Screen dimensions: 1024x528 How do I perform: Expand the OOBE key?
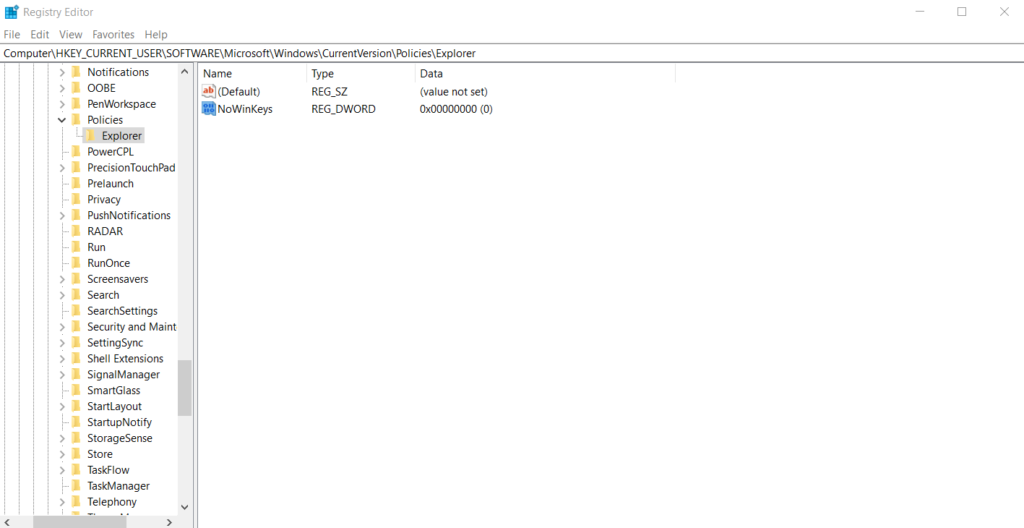pyautogui.click(x=62, y=88)
